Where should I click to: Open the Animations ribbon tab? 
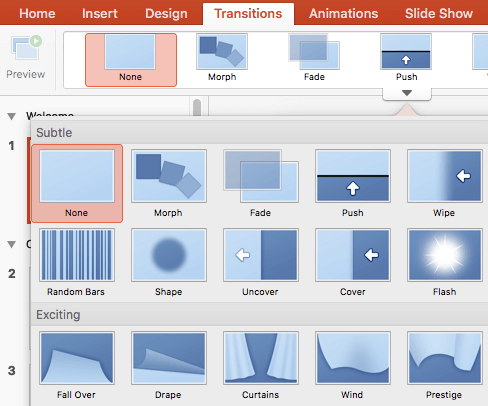coord(343,14)
